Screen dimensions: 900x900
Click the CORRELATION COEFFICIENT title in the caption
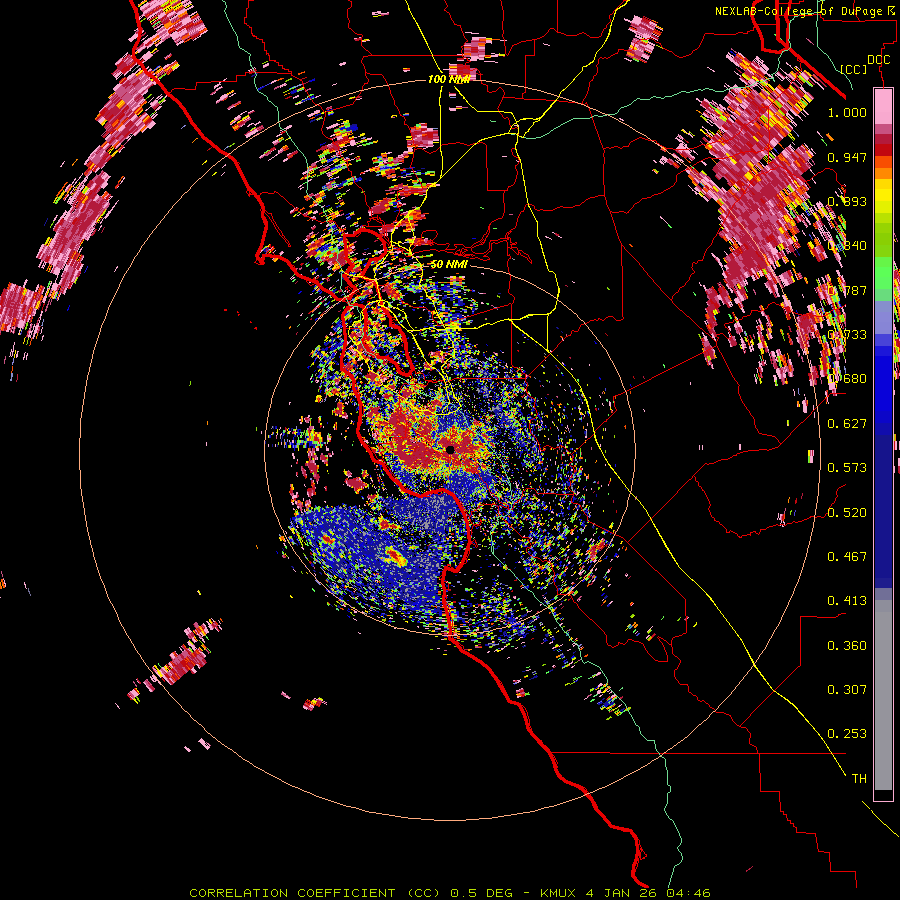click(x=292, y=893)
